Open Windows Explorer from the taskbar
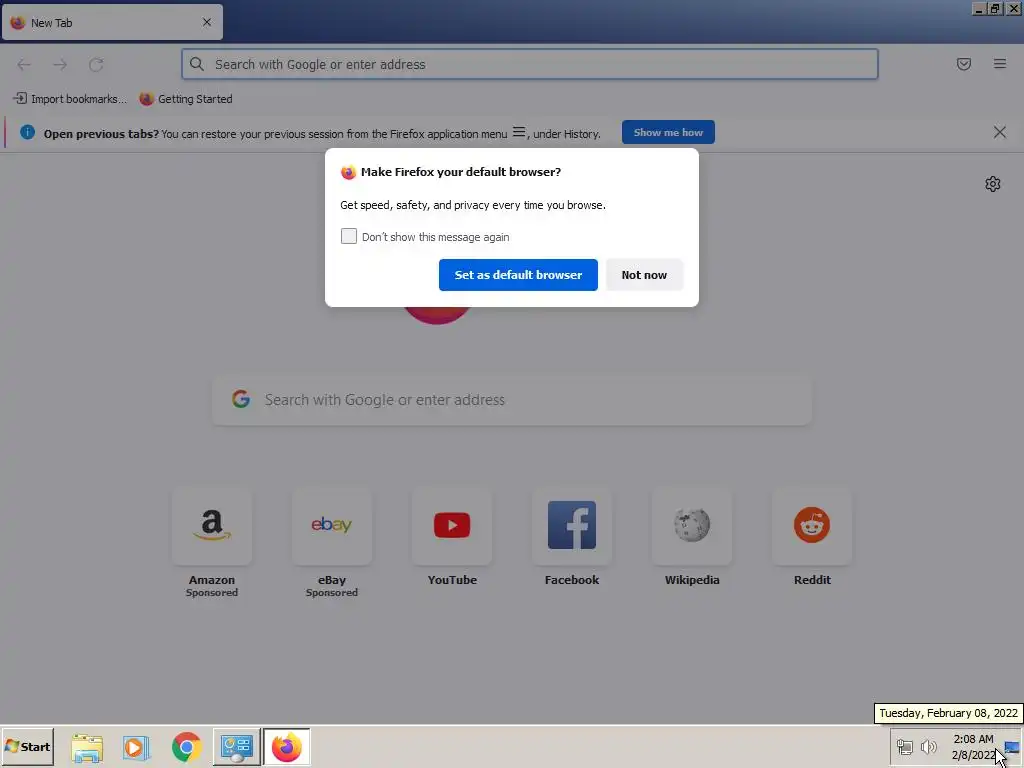1024x768 pixels. 87,747
